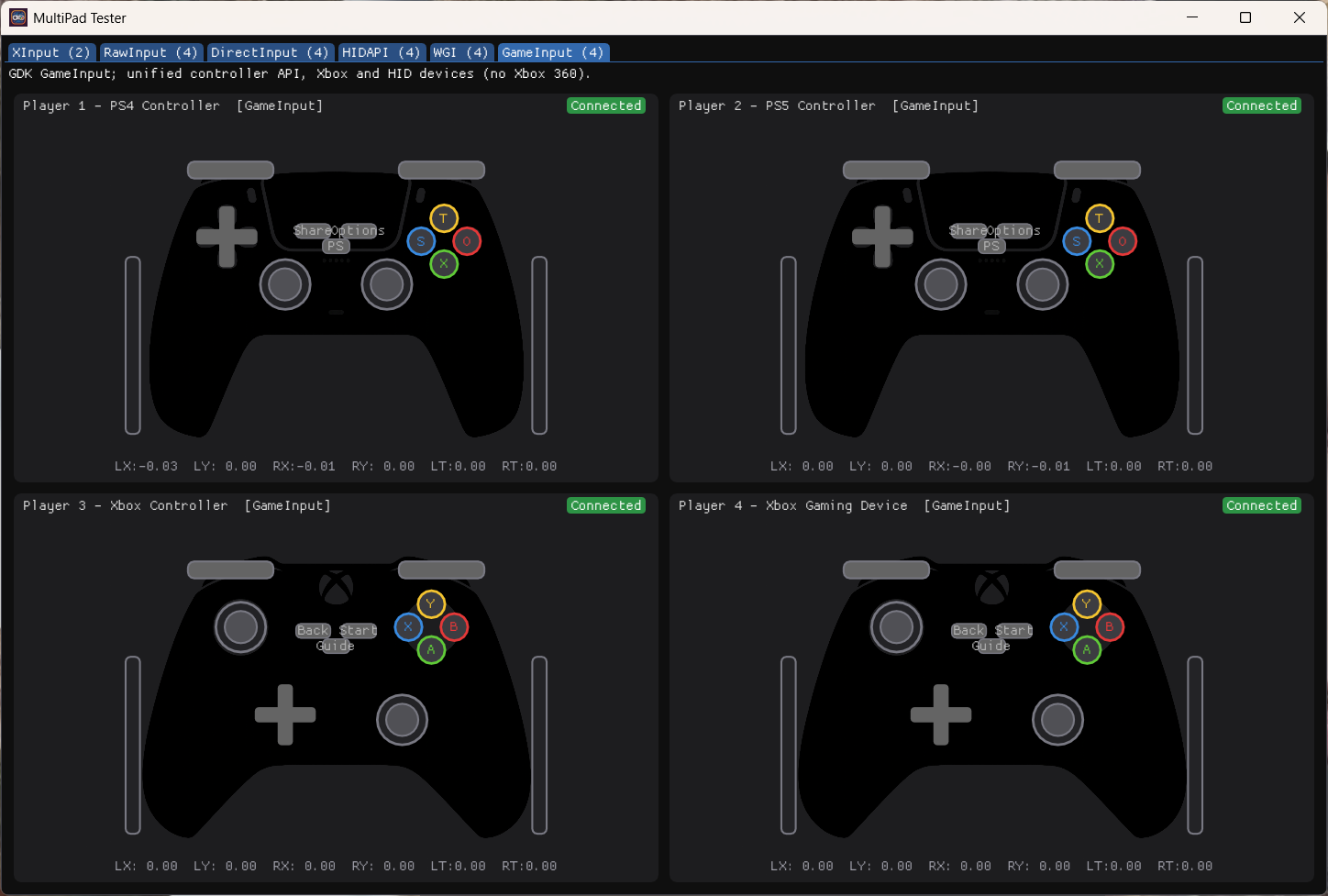Click Player 4 Connected status badge
Viewport: 1328px width, 896px height.
(1262, 505)
